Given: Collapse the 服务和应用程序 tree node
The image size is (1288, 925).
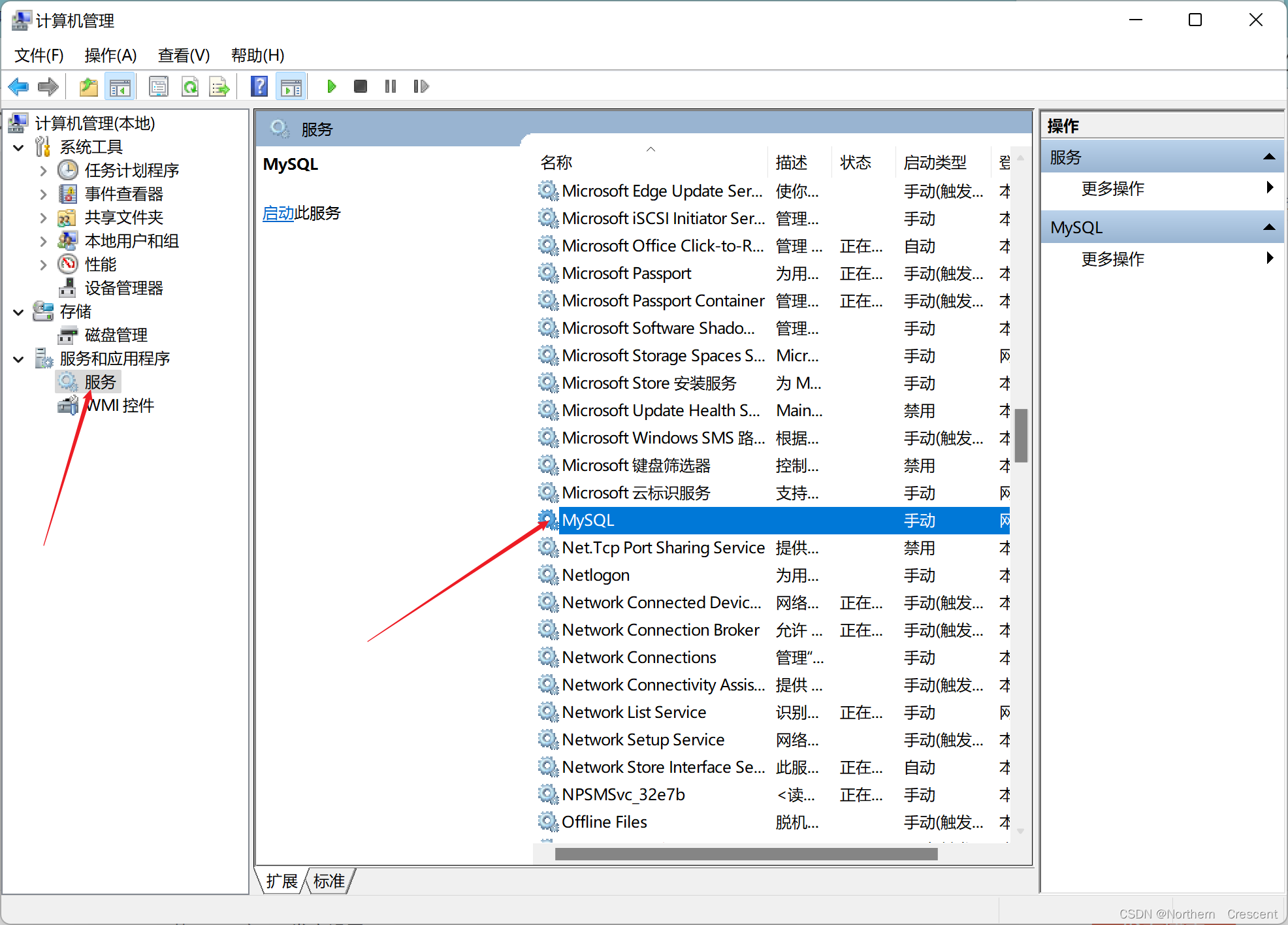Looking at the screenshot, I should coord(19,359).
